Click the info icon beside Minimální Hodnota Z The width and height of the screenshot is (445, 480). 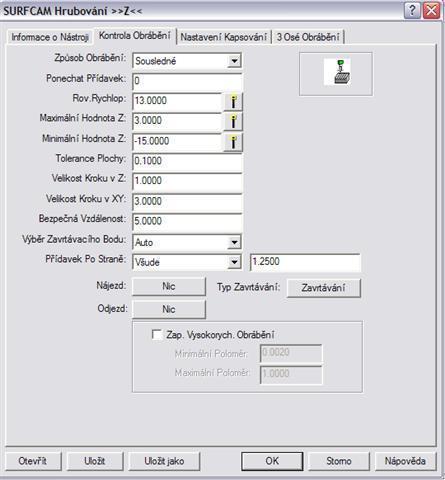(233, 142)
